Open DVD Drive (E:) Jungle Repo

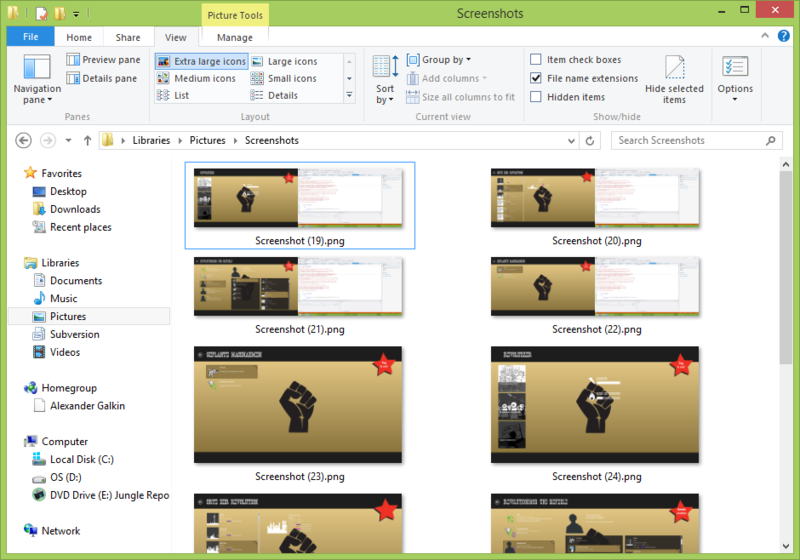101,495
